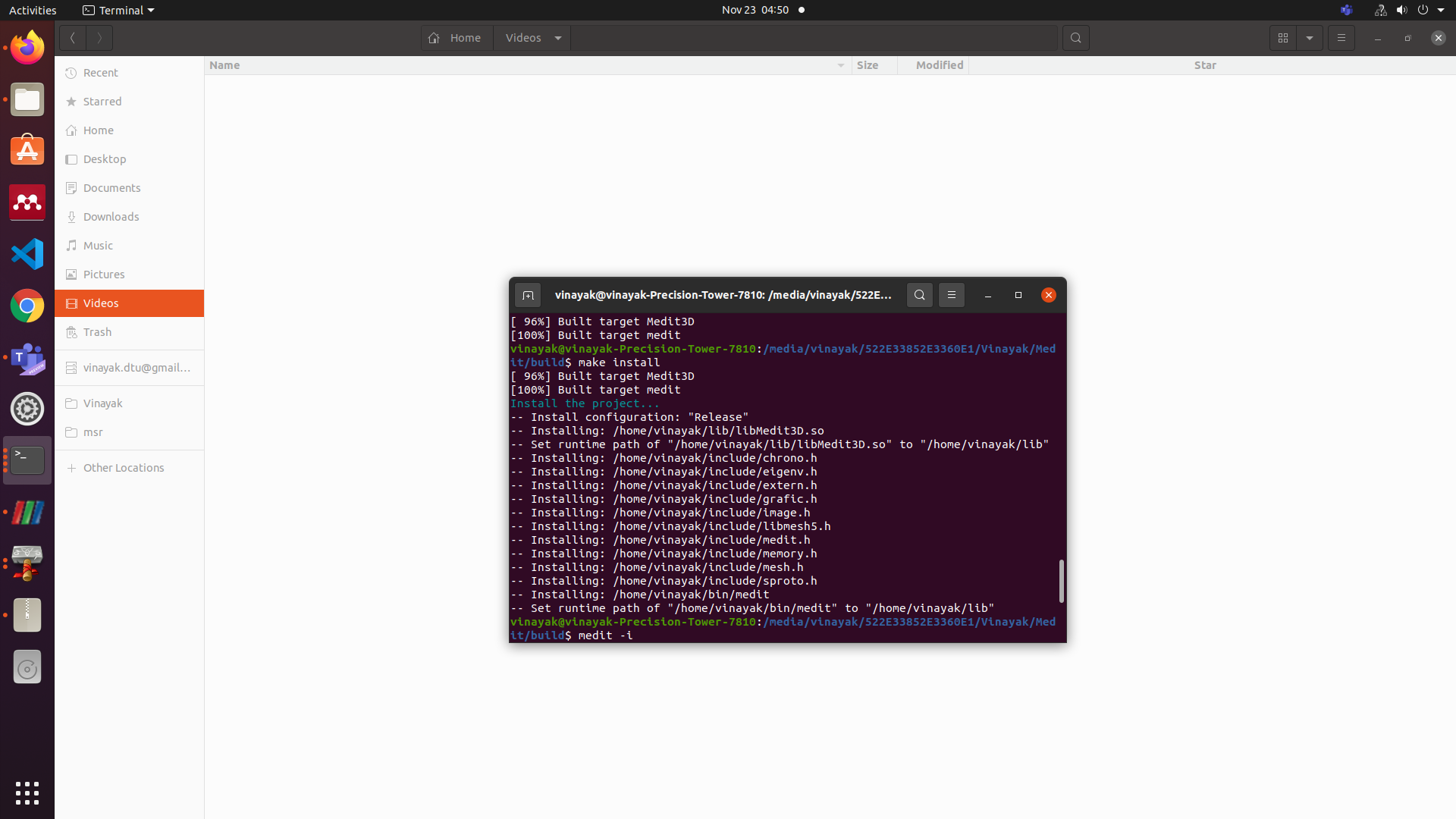Show Applications grid
Image resolution: width=1456 pixels, height=819 pixels.
tap(27, 793)
